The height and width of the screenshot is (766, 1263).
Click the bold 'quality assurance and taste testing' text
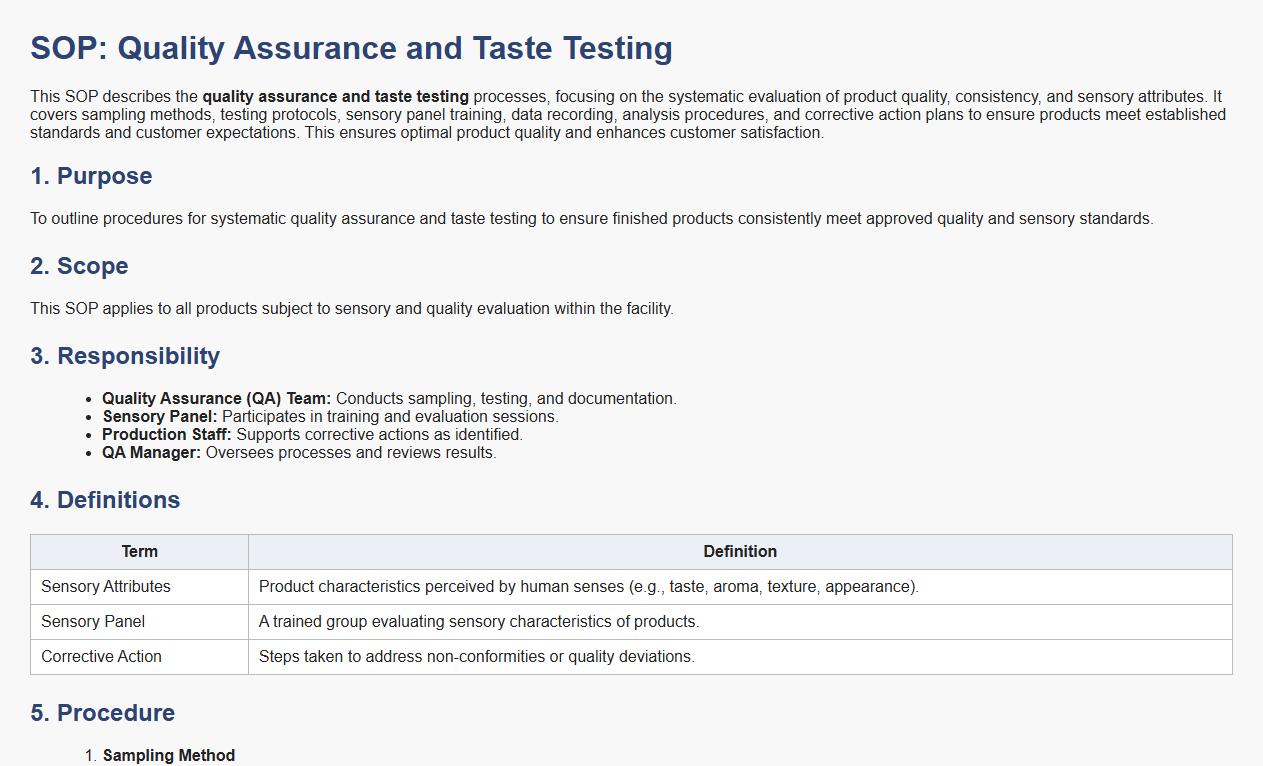click(x=335, y=97)
